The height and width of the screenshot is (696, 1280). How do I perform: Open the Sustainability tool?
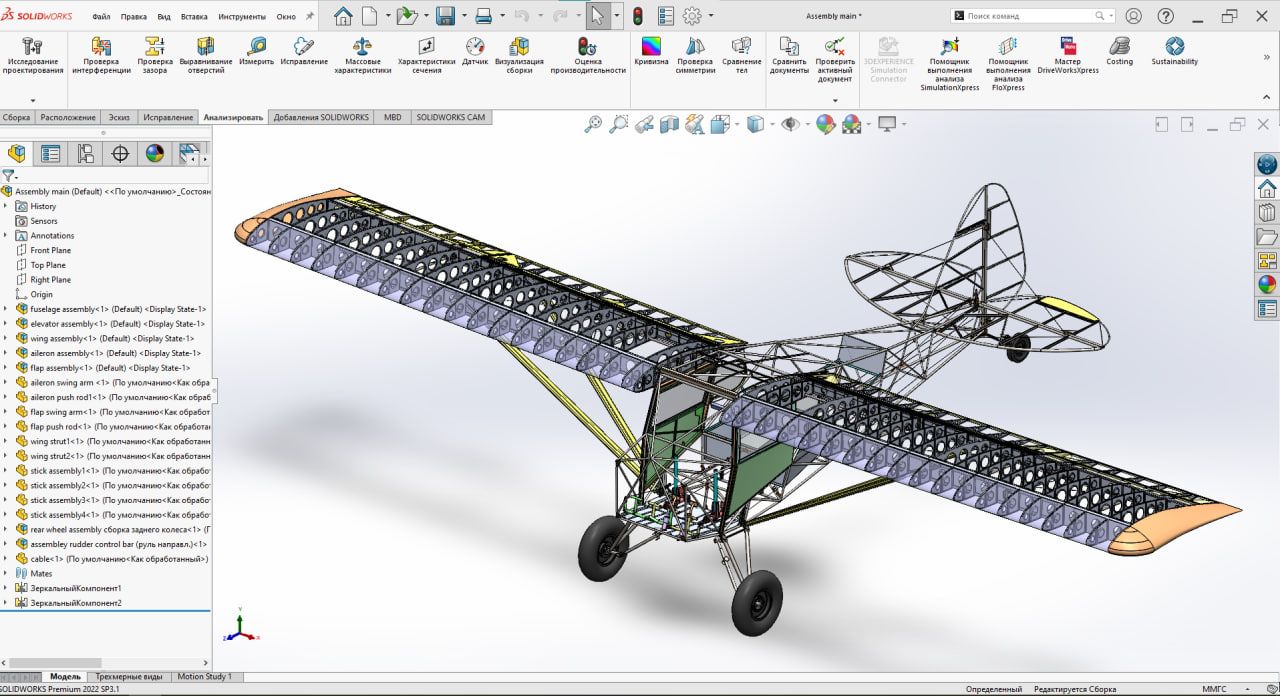(1174, 52)
